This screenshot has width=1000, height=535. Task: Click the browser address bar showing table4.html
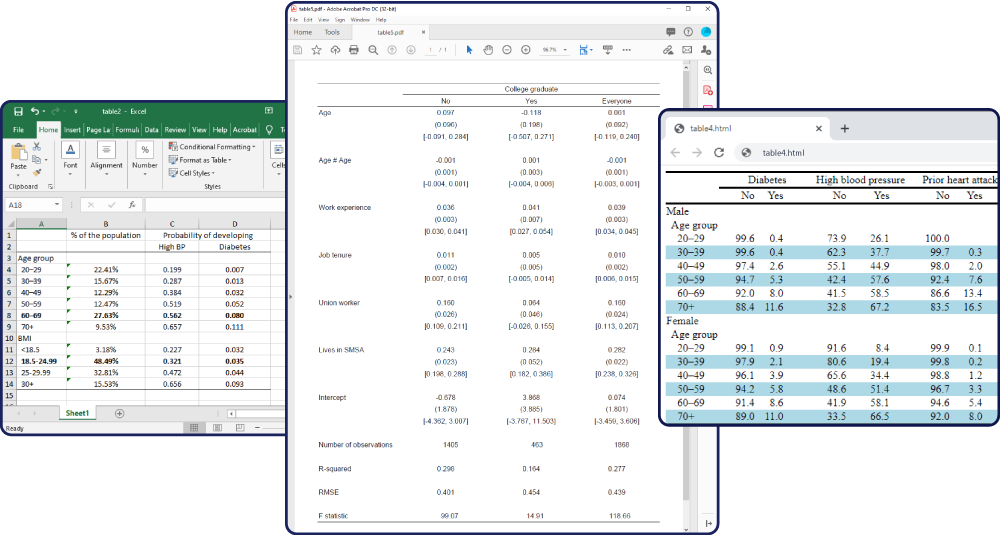click(x=860, y=153)
